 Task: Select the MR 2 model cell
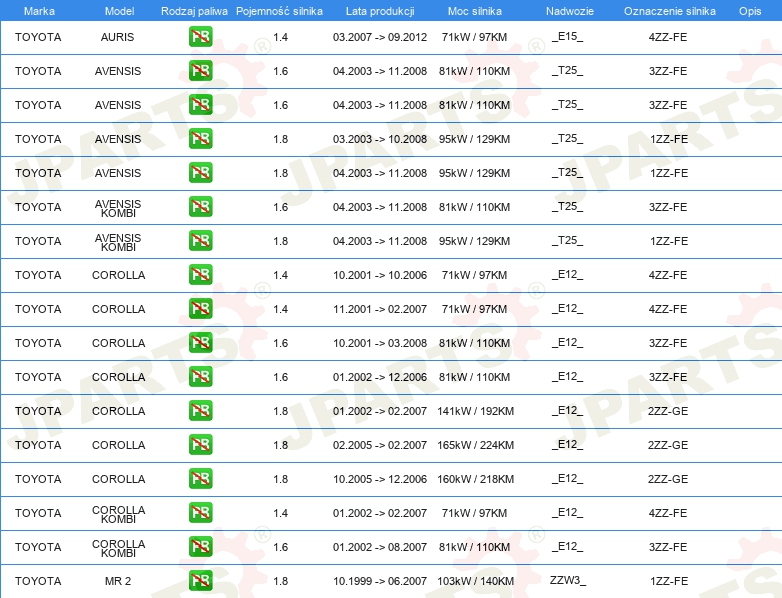click(x=118, y=581)
